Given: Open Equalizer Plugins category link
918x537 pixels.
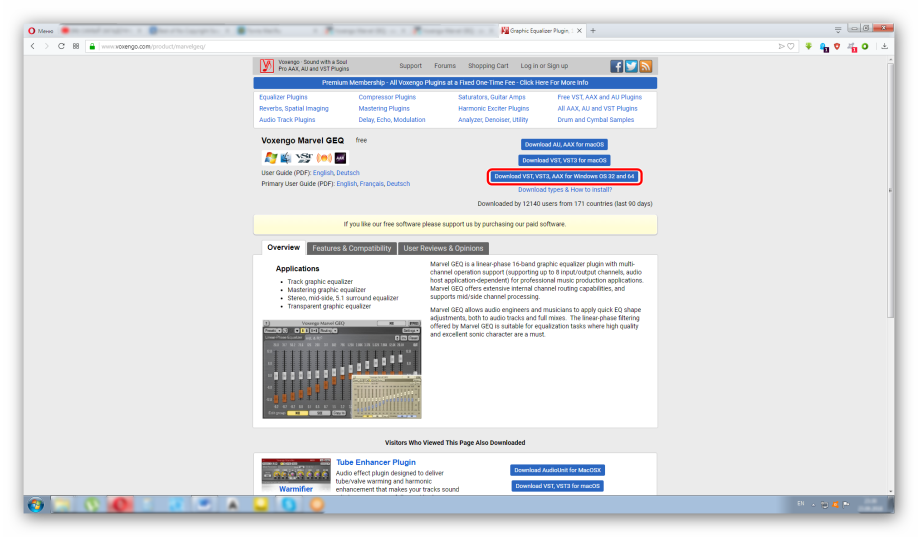Looking at the screenshot, I should (x=283, y=97).
